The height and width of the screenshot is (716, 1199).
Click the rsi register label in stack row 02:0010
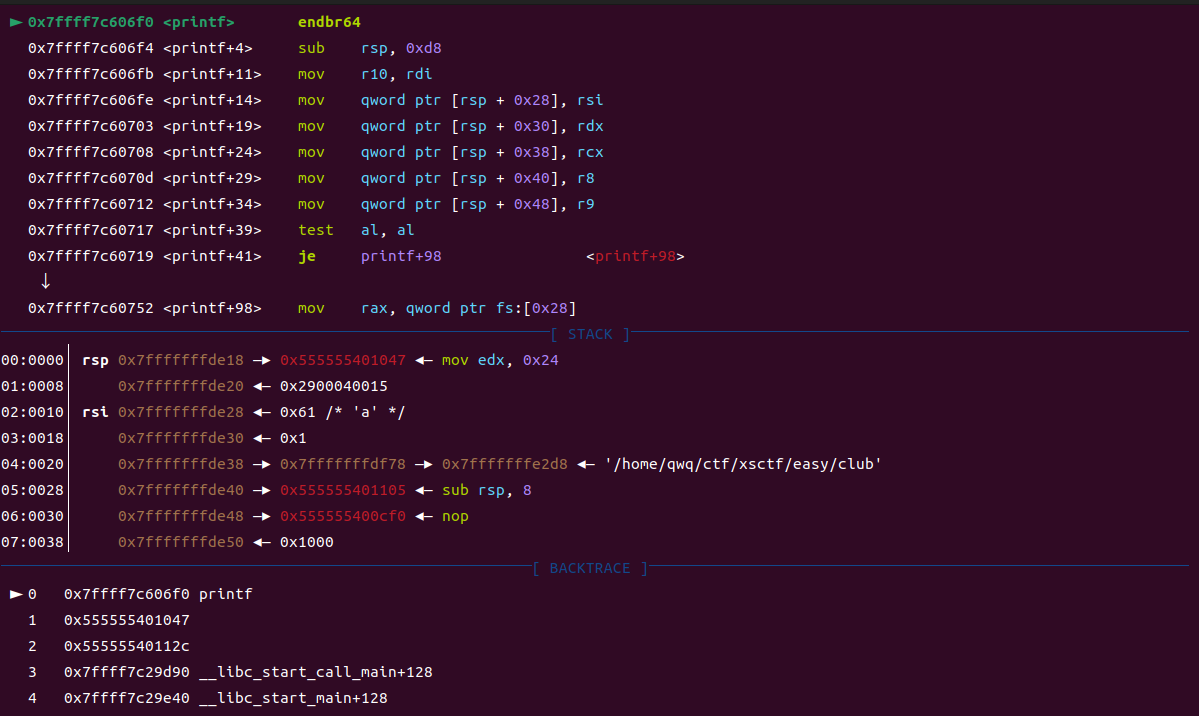[95, 412]
